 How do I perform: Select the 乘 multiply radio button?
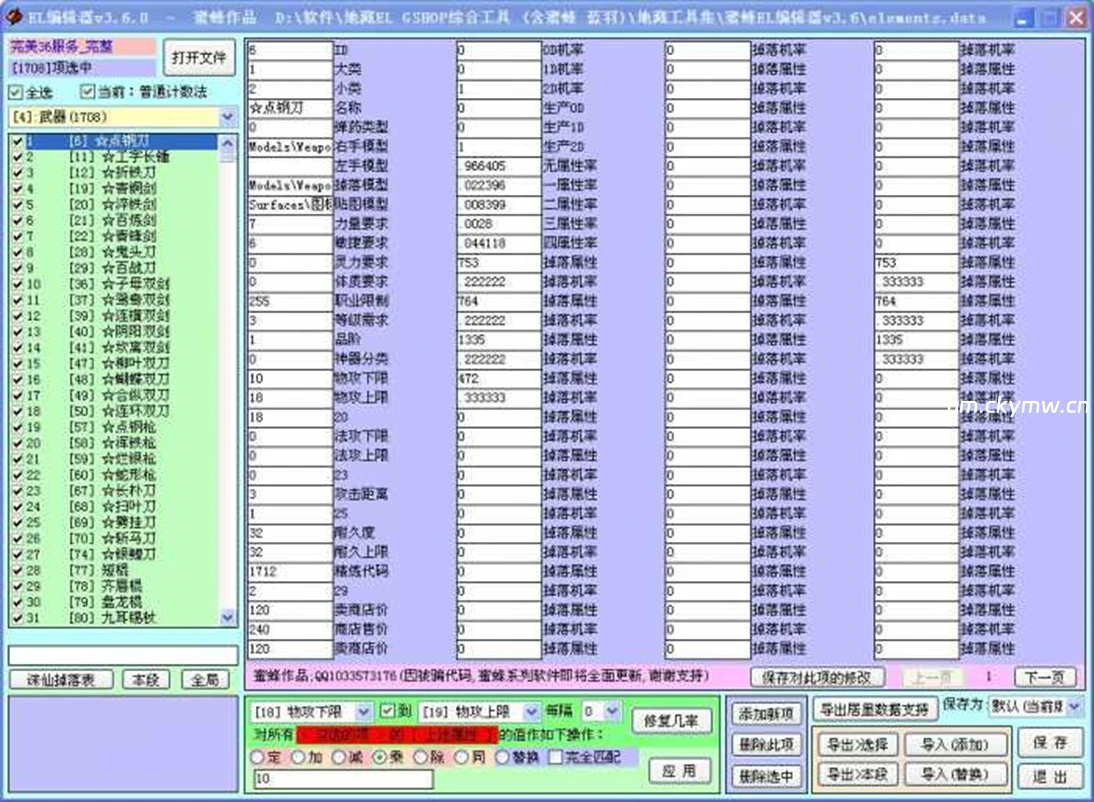[380, 757]
